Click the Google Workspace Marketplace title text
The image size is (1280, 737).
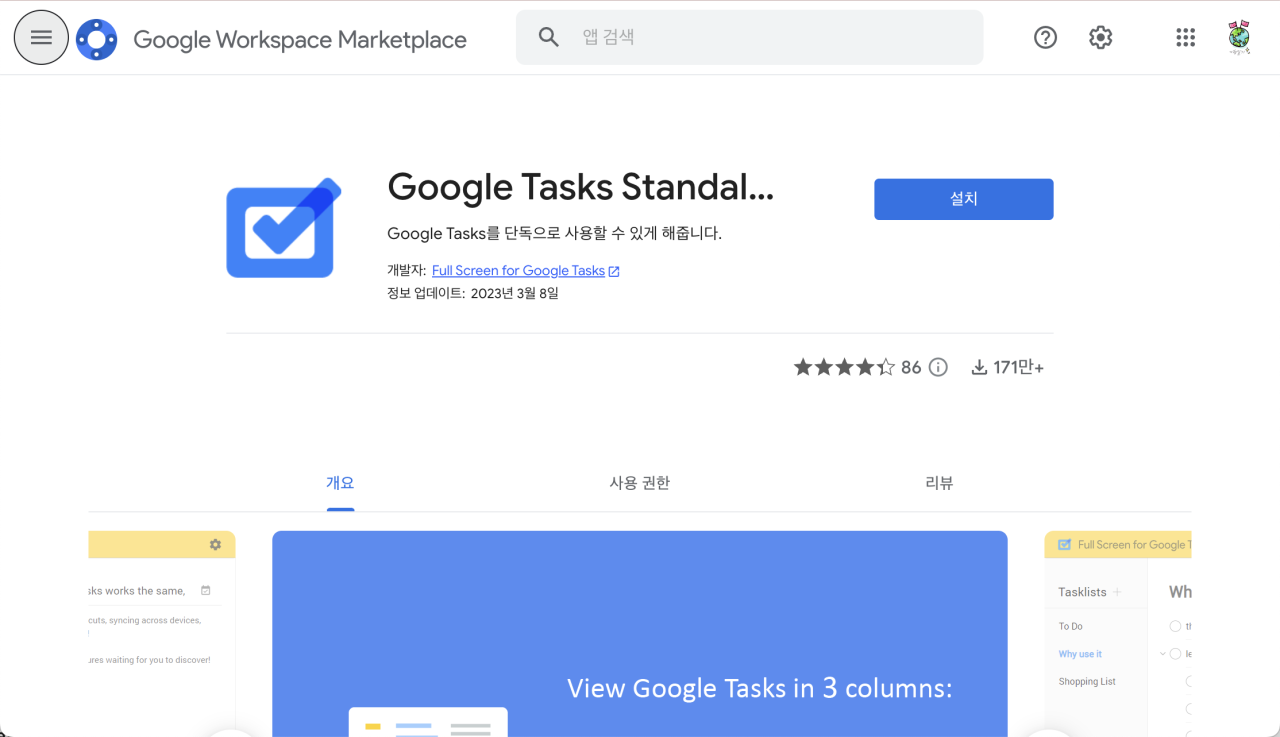coord(300,40)
